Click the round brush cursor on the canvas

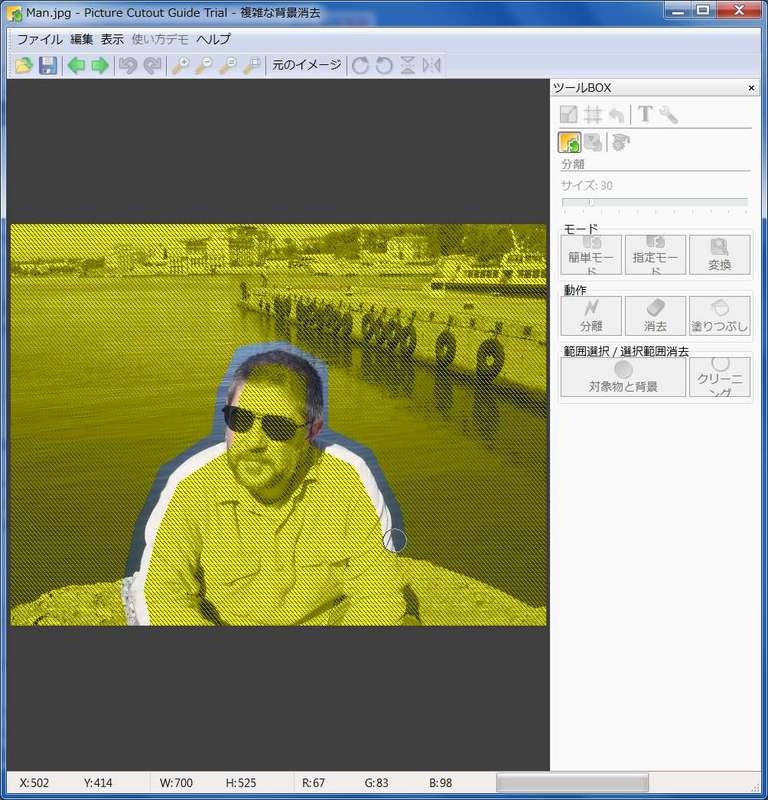[x=394, y=540]
